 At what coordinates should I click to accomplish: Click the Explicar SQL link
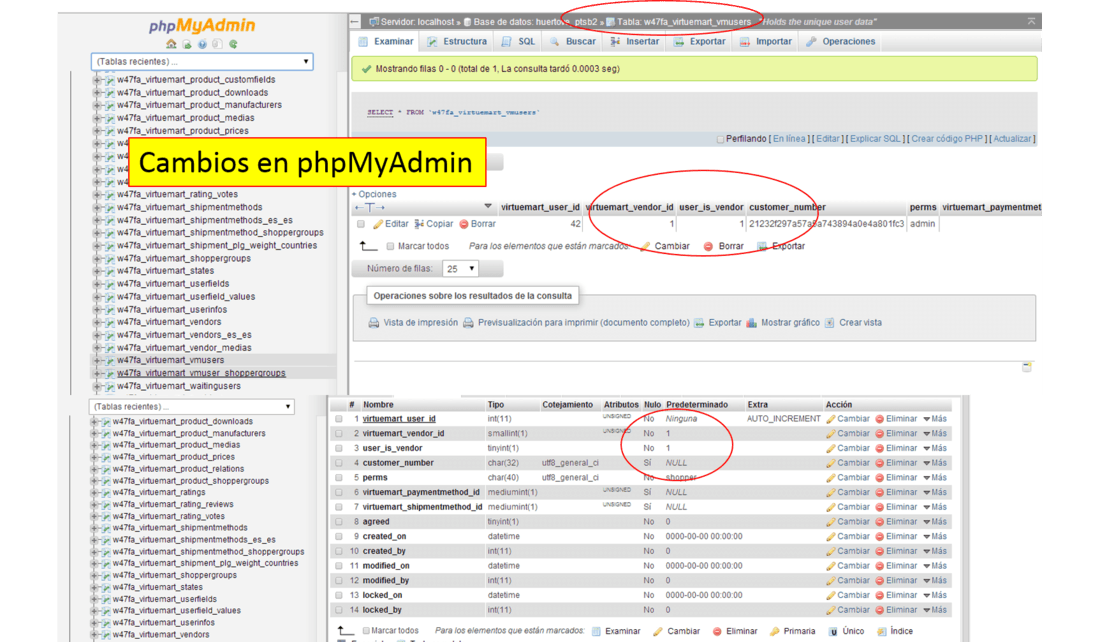875,139
